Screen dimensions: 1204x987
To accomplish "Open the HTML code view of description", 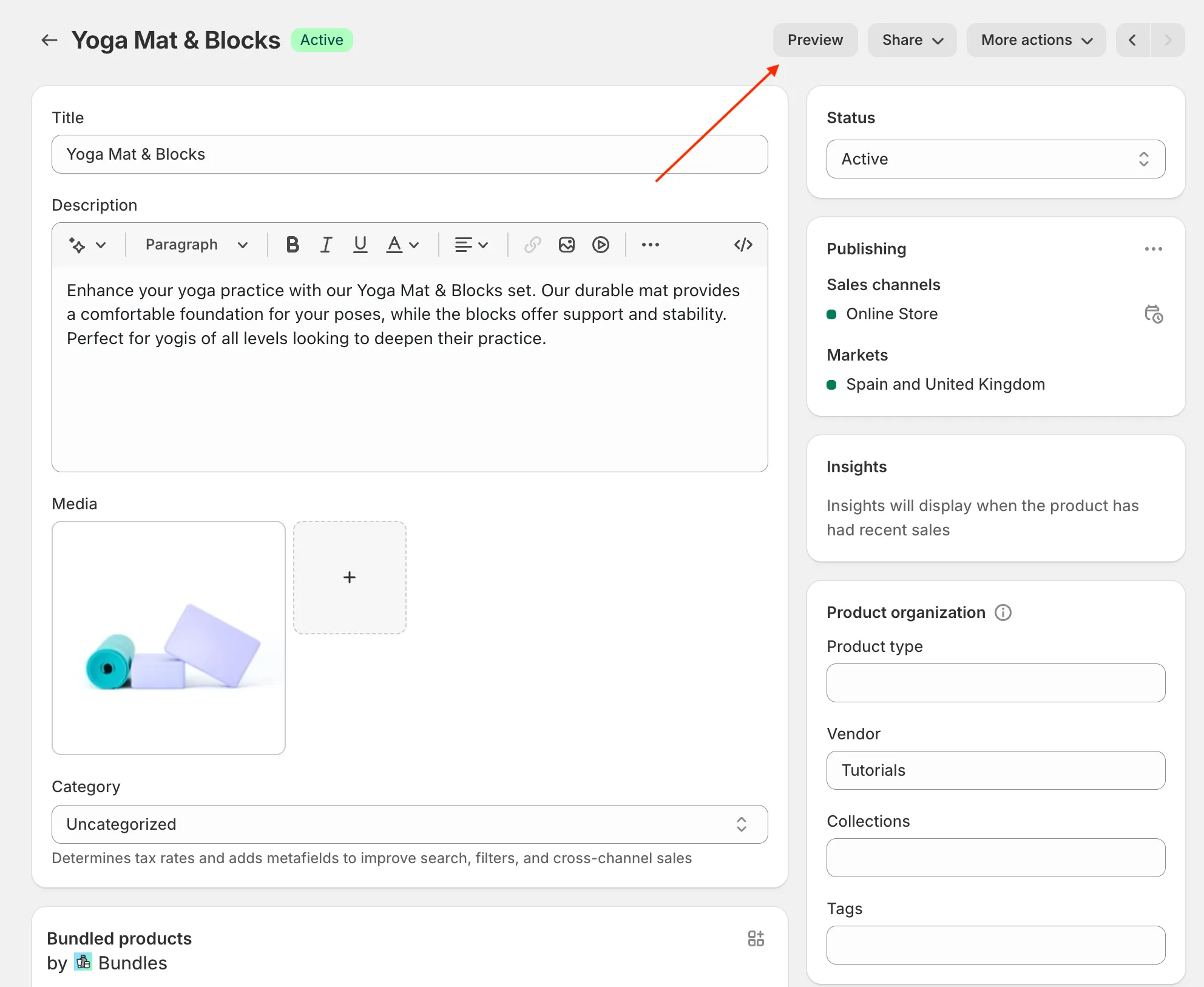I will point(743,245).
